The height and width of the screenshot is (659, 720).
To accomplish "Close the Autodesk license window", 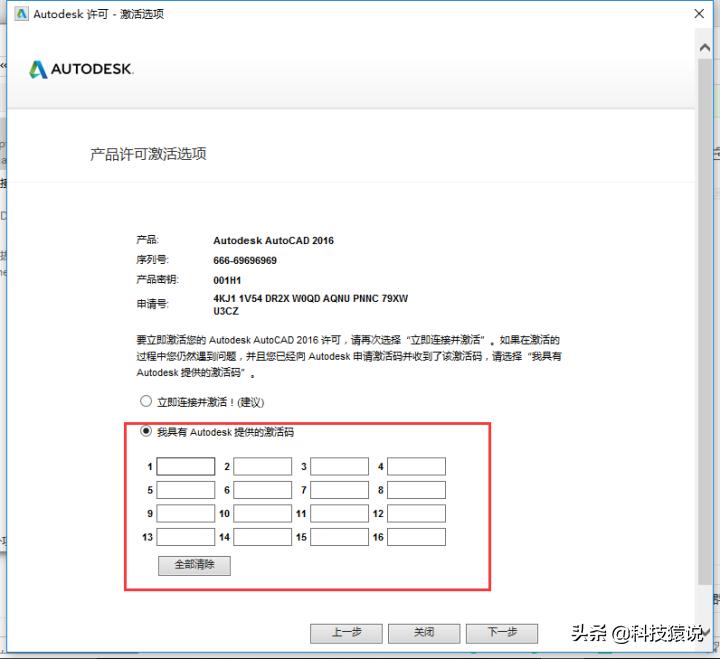I will click(699, 14).
